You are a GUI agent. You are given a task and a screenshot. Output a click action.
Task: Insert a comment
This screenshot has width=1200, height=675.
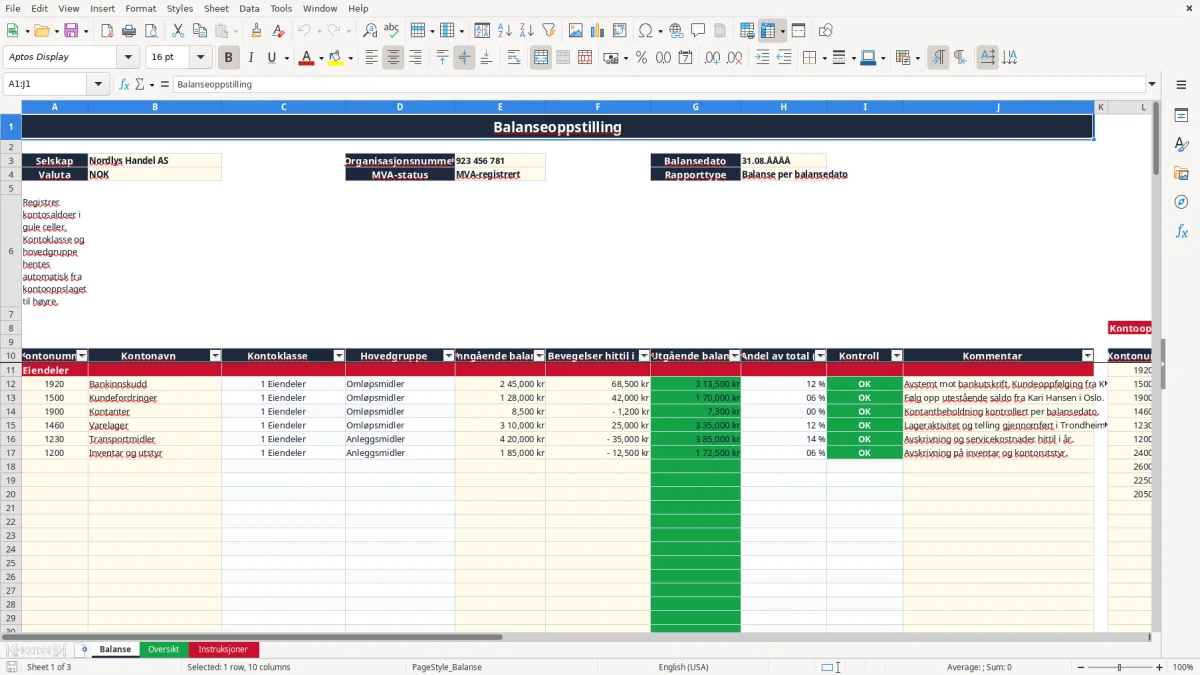(x=698, y=31)
